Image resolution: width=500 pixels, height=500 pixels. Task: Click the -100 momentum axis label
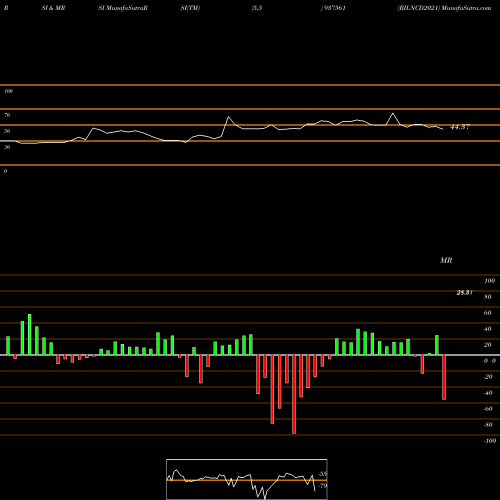pos(490,441)
